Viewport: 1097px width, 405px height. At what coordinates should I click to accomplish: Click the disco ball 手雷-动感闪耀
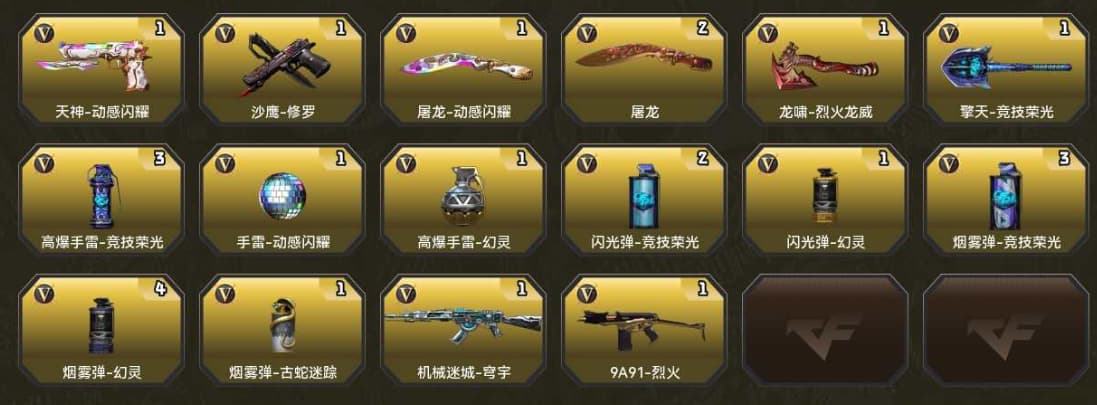pos(283,199)
